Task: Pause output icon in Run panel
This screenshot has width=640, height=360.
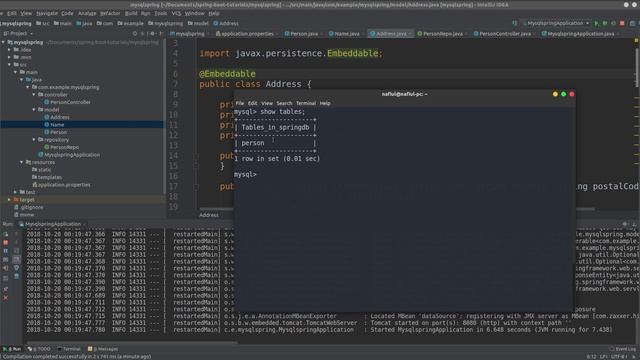Action: [x=6, y=251]
